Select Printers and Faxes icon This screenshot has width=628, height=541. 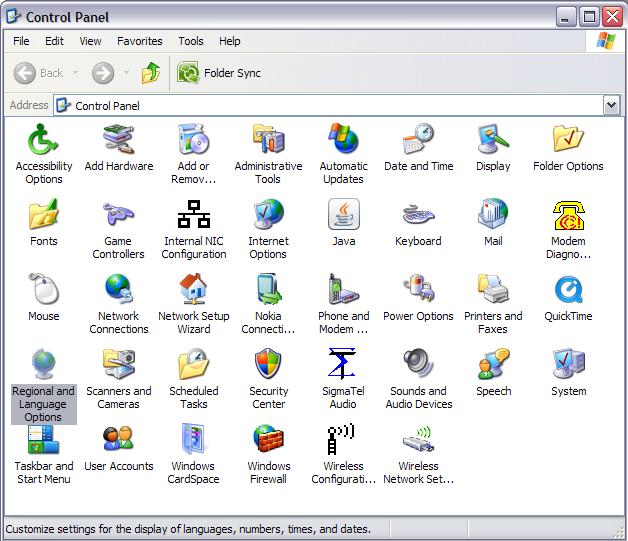493,289
